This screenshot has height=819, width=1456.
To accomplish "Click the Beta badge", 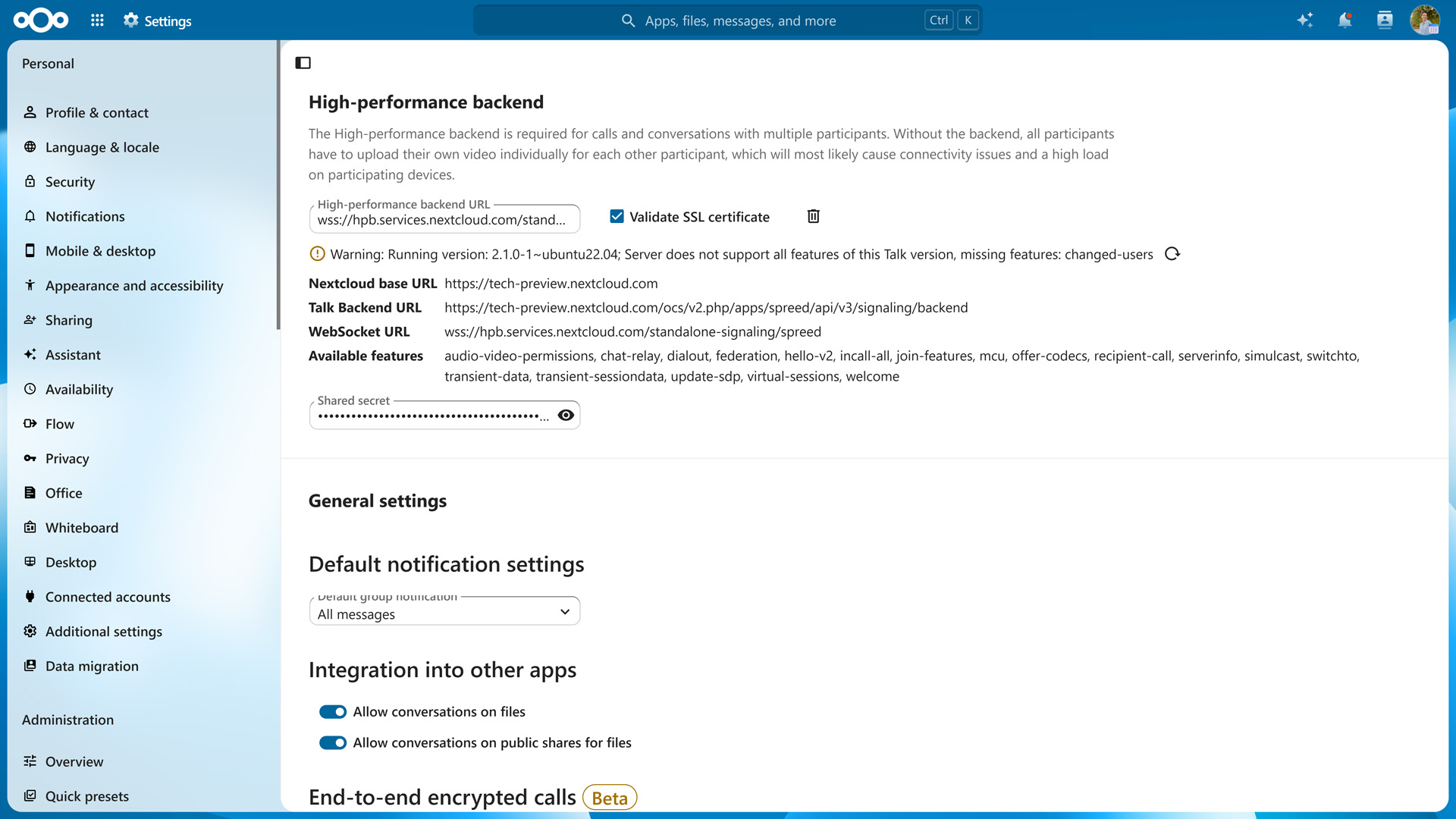I will [610, 798].
